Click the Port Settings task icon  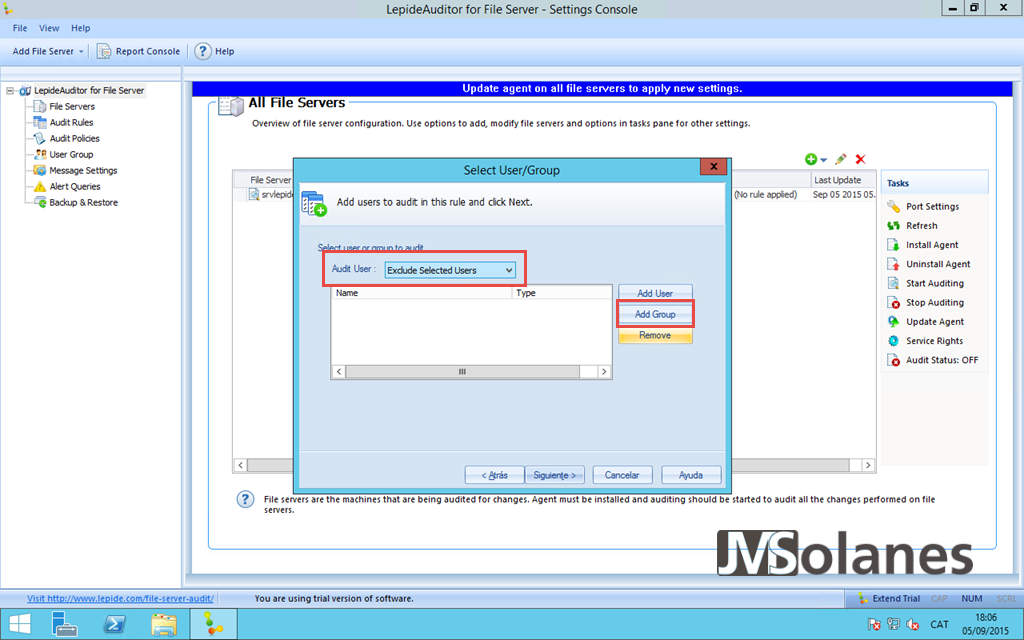[893, 206]
